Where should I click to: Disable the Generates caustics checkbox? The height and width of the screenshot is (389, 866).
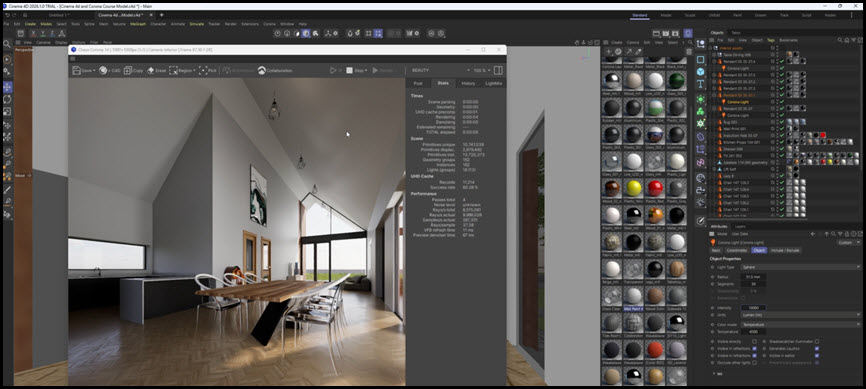pos(817,349)
